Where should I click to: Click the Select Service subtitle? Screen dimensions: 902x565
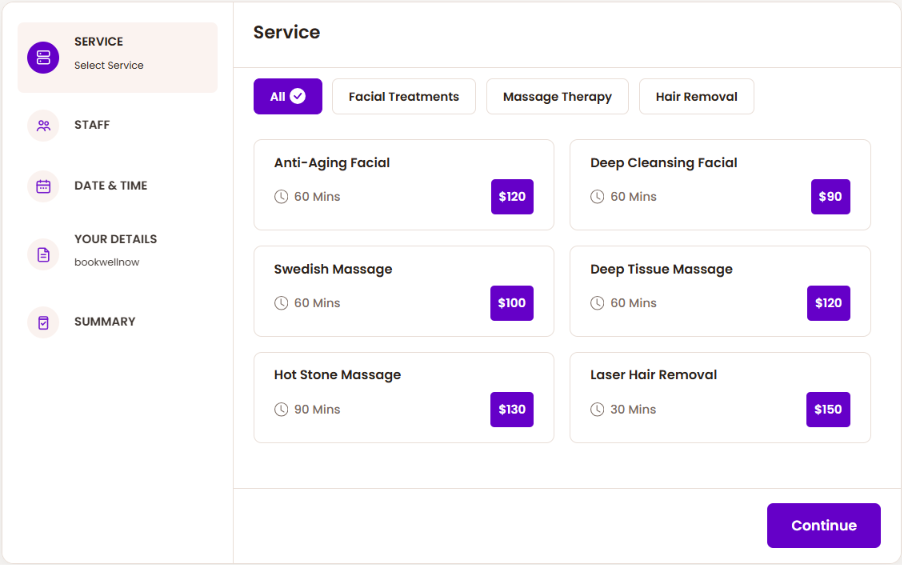109,66
